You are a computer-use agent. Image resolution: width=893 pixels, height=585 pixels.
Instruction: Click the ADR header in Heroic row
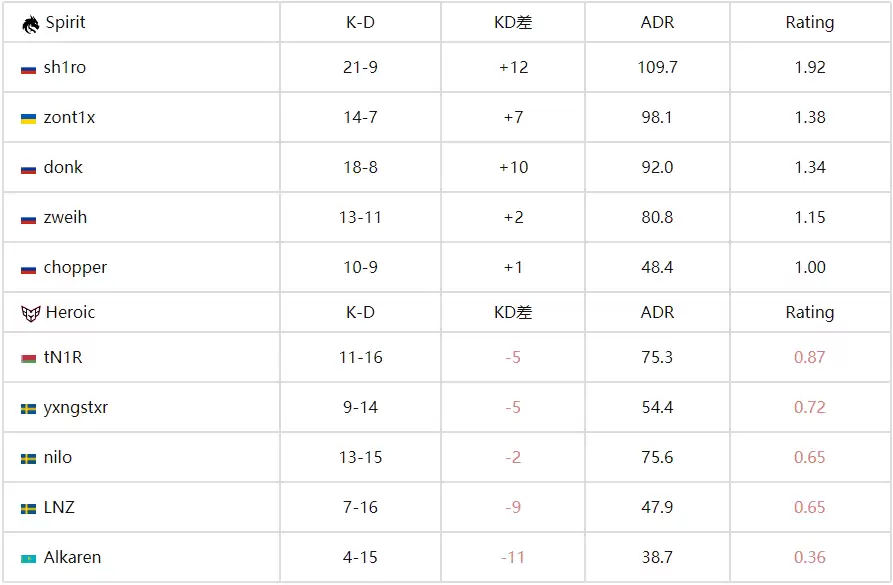pos(657,313)
